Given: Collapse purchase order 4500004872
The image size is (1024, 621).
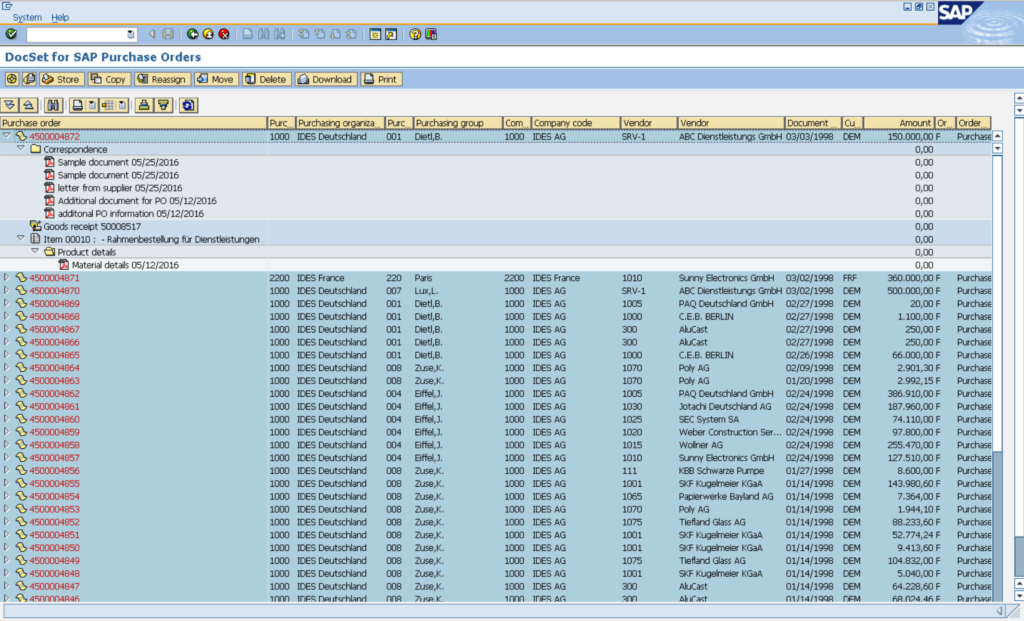Looking at the screenshot, I should tap(7, 136).
